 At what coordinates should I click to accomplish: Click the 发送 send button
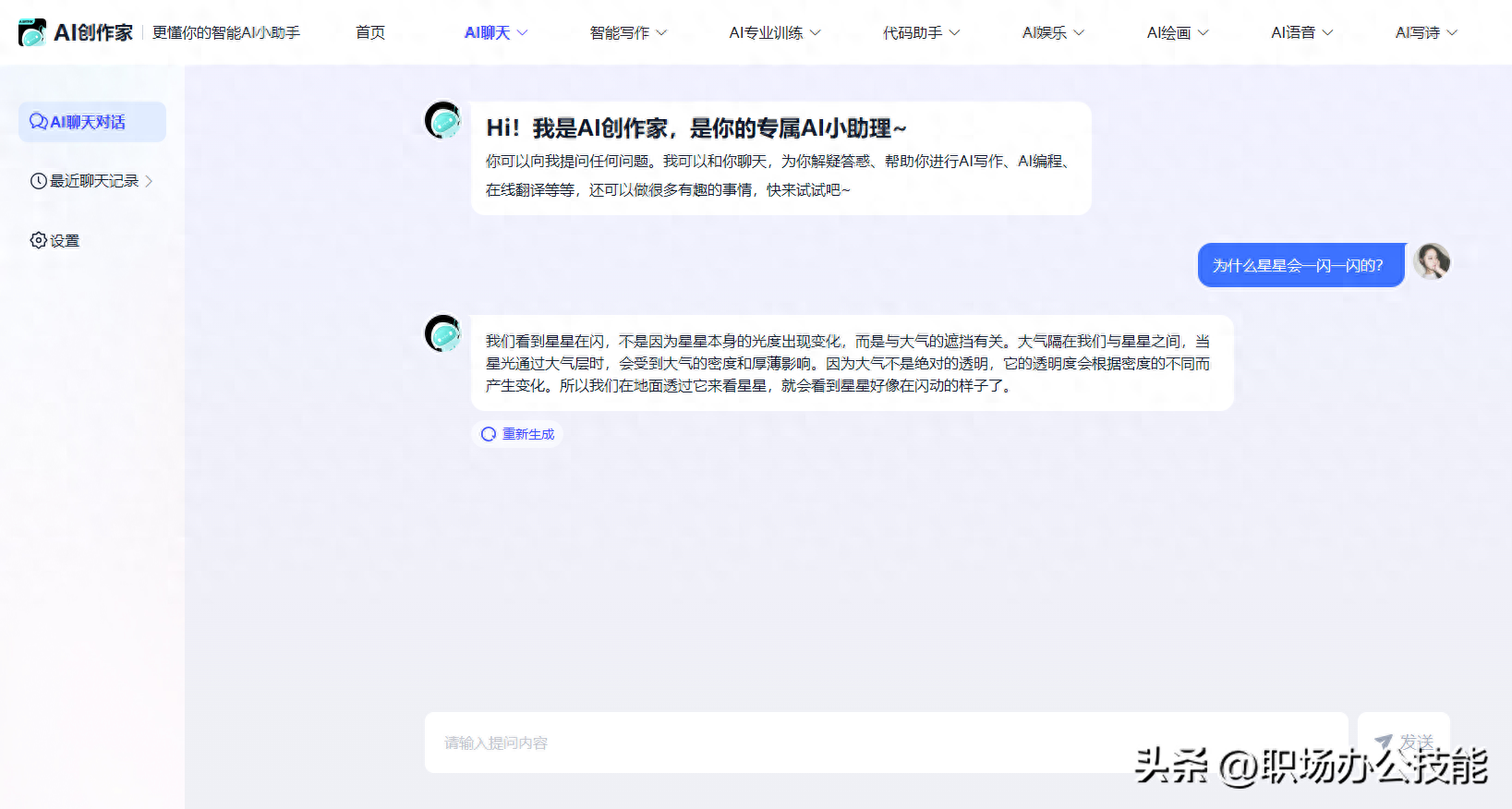[1404, 743]
